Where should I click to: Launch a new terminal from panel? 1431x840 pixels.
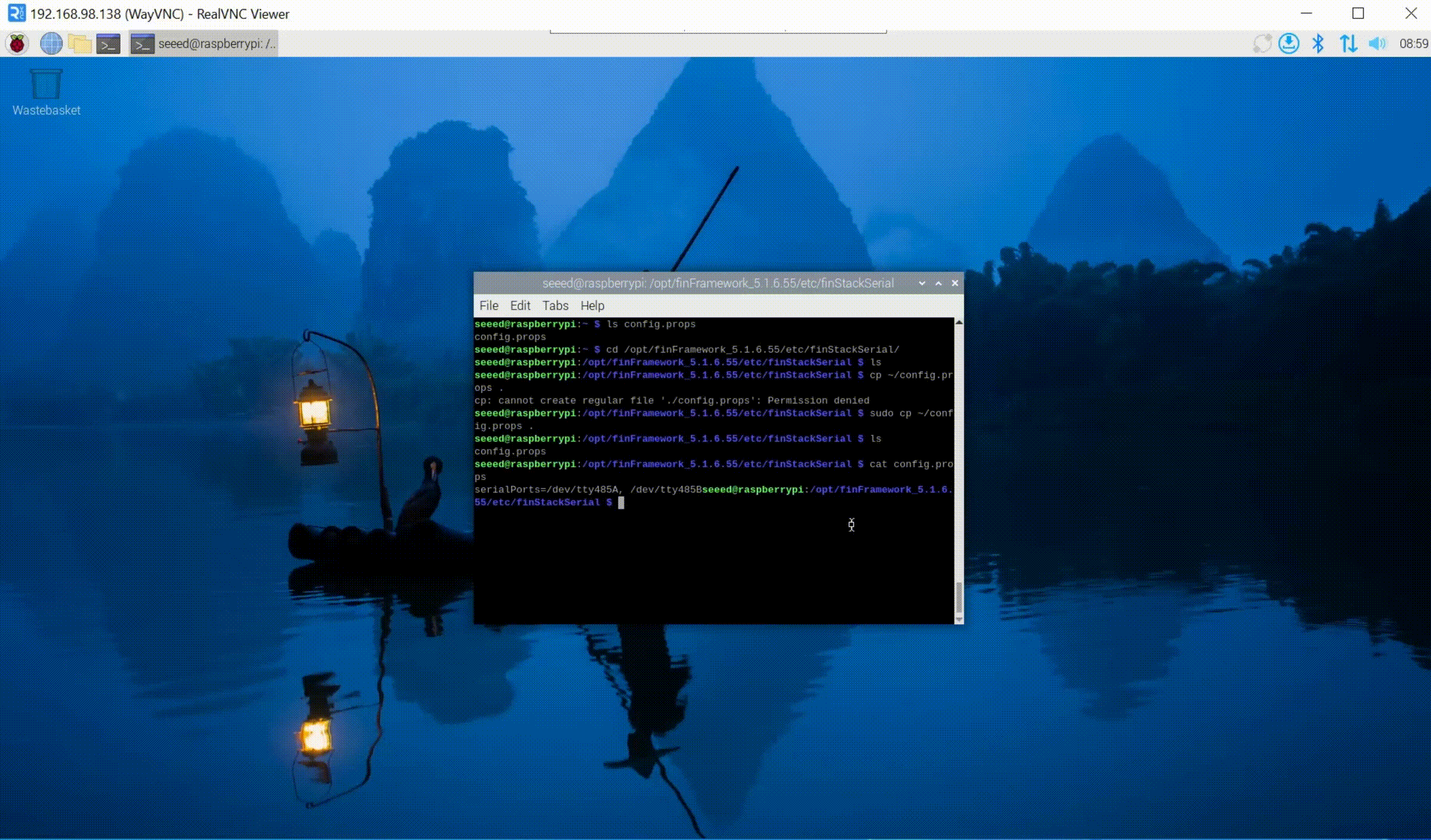pos(108,44)
